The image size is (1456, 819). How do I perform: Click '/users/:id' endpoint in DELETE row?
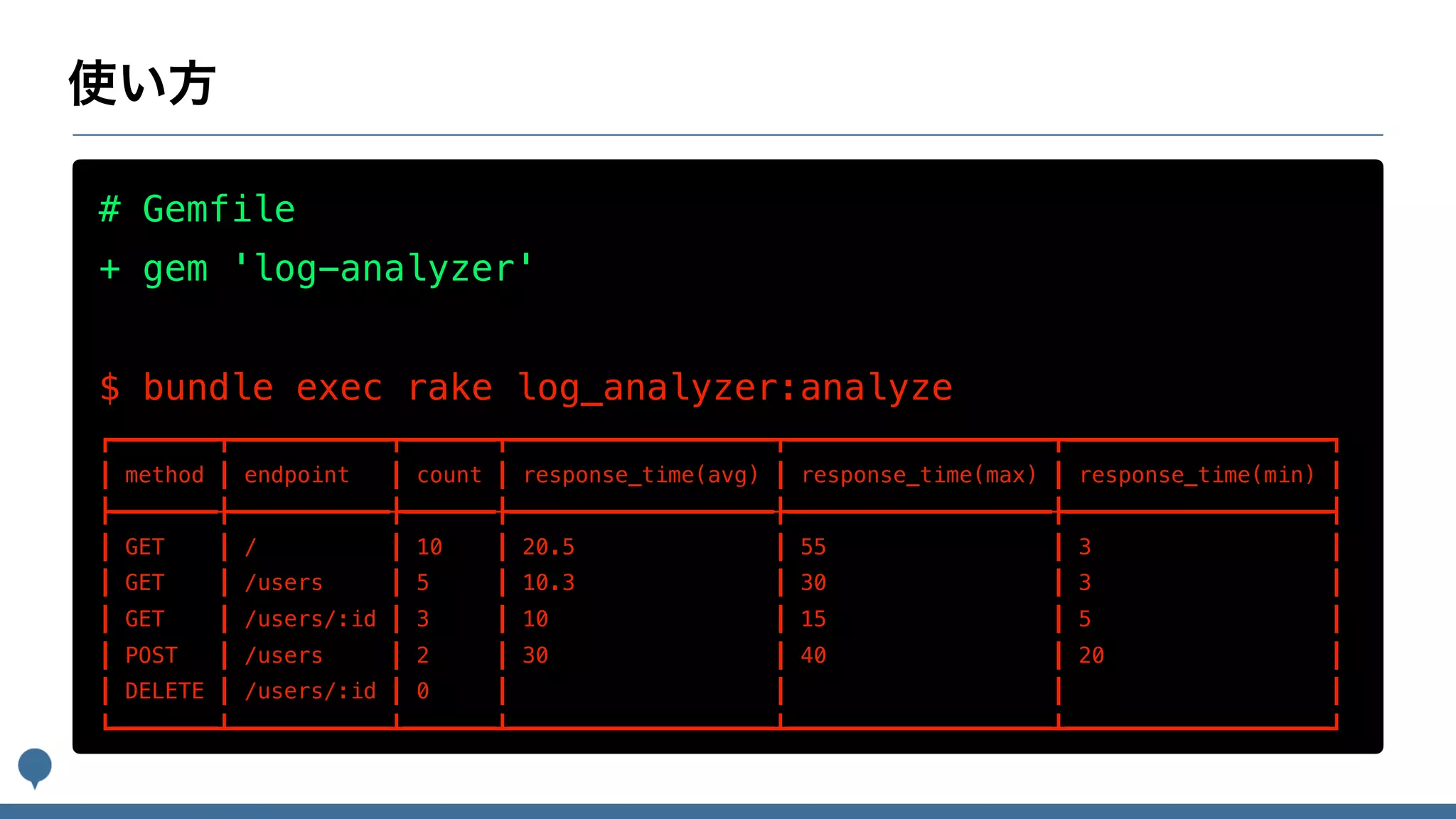pos(310,690)
